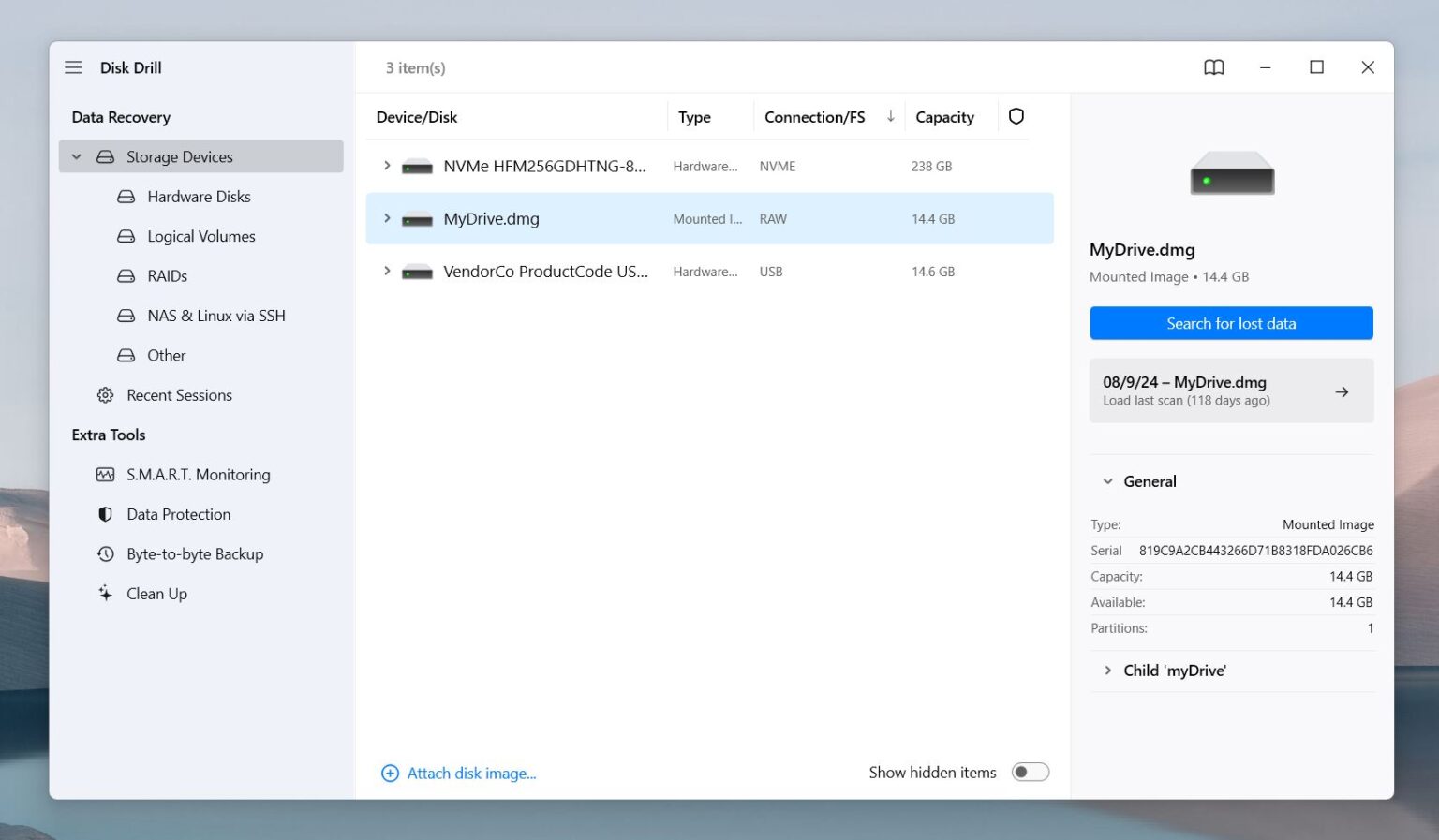Collapse the Storage Devices section
This screenshot has width=1439, height=840.
[x=77, y=156]
